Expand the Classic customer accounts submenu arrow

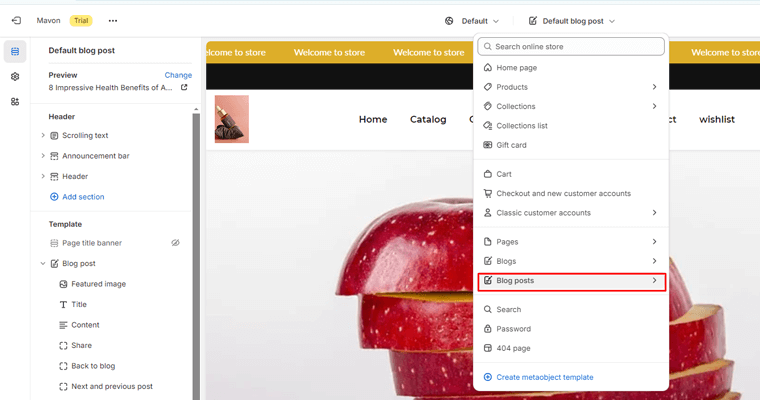[x=654, y=213]
